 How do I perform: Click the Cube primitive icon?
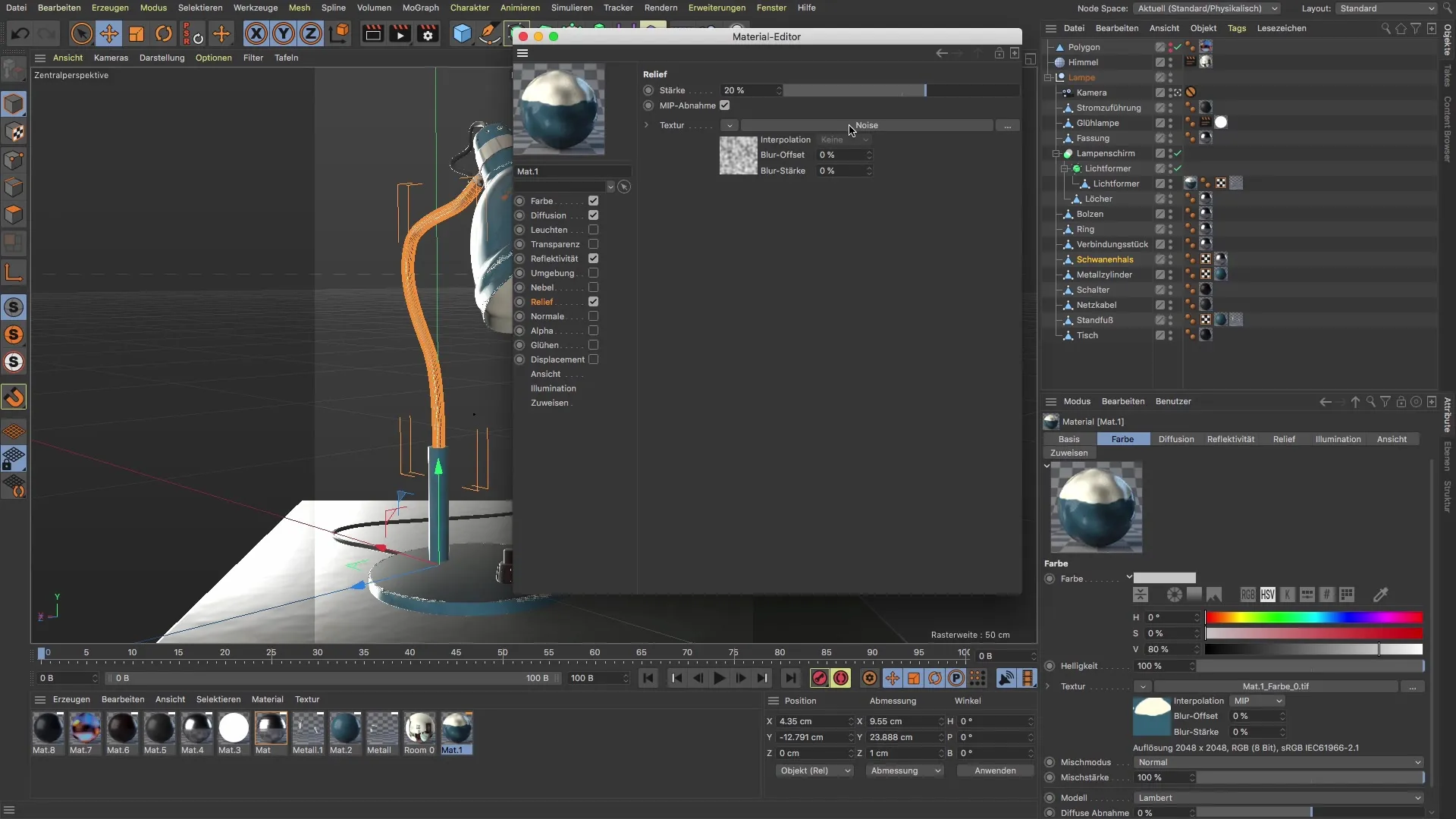462,33
